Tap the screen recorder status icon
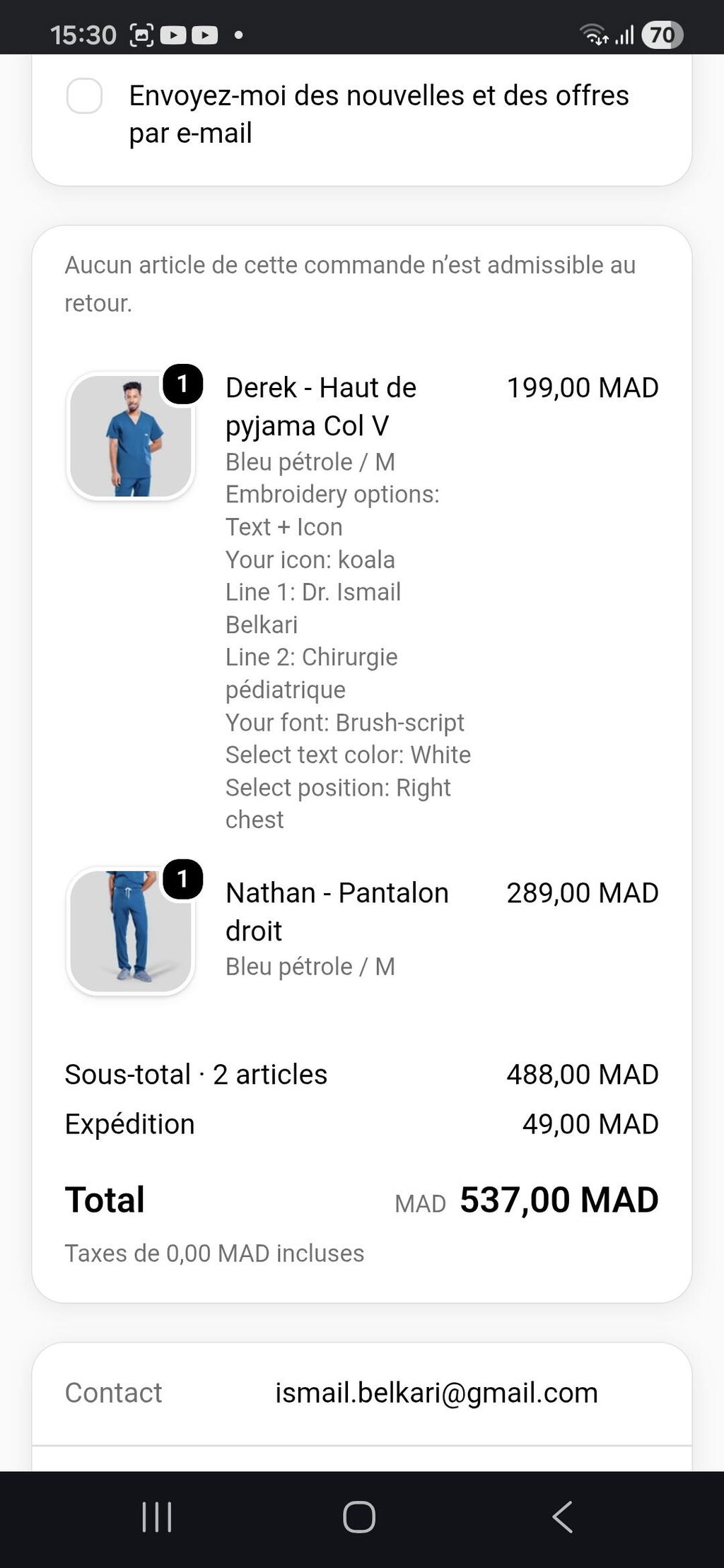The width and height of the screenshot is (724, 1568). point(142,35)
